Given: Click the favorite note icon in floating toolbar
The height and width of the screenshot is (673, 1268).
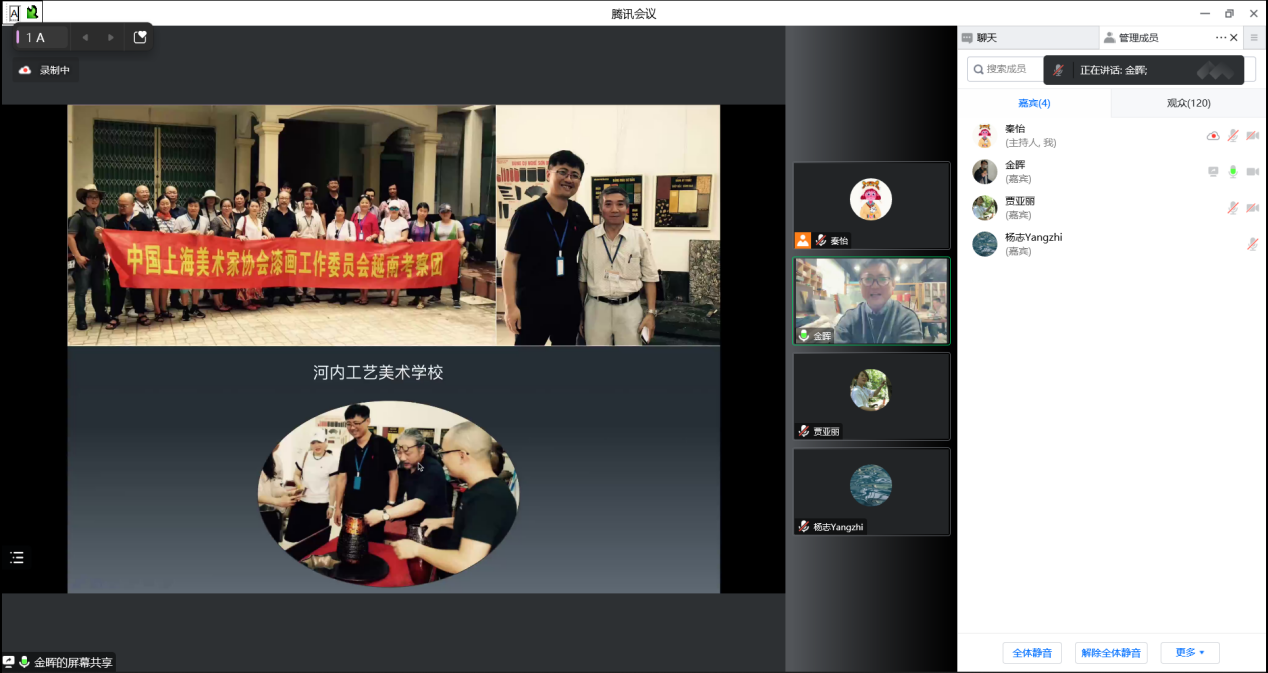Looking at the screenshot, I should (x=140, y=37).
